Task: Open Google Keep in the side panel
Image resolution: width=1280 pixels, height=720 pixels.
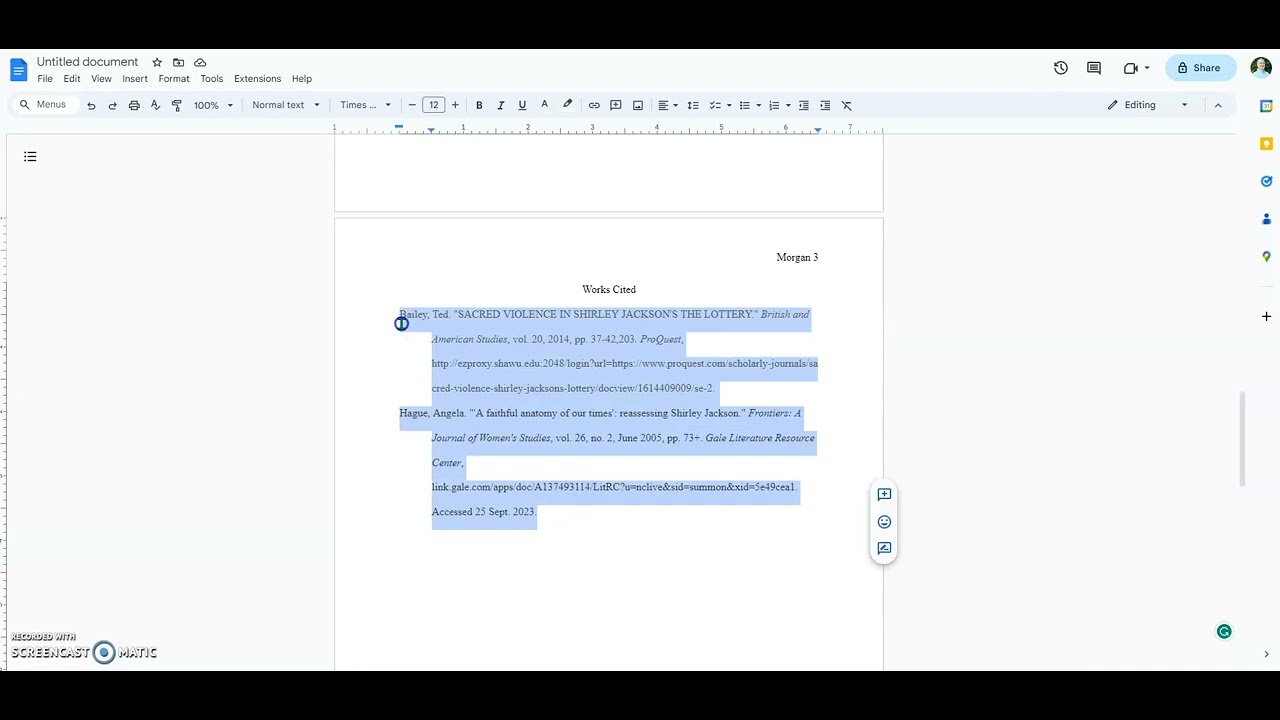Action: click(1266, 144)
